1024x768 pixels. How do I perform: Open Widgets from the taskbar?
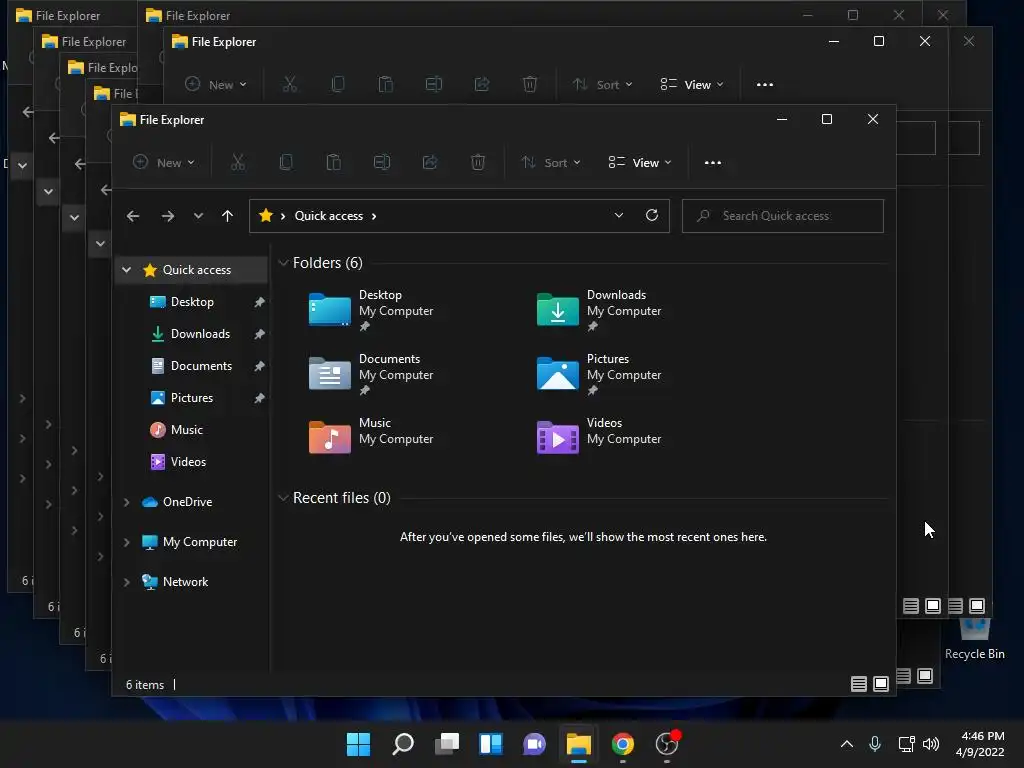[x=490, y=744]
